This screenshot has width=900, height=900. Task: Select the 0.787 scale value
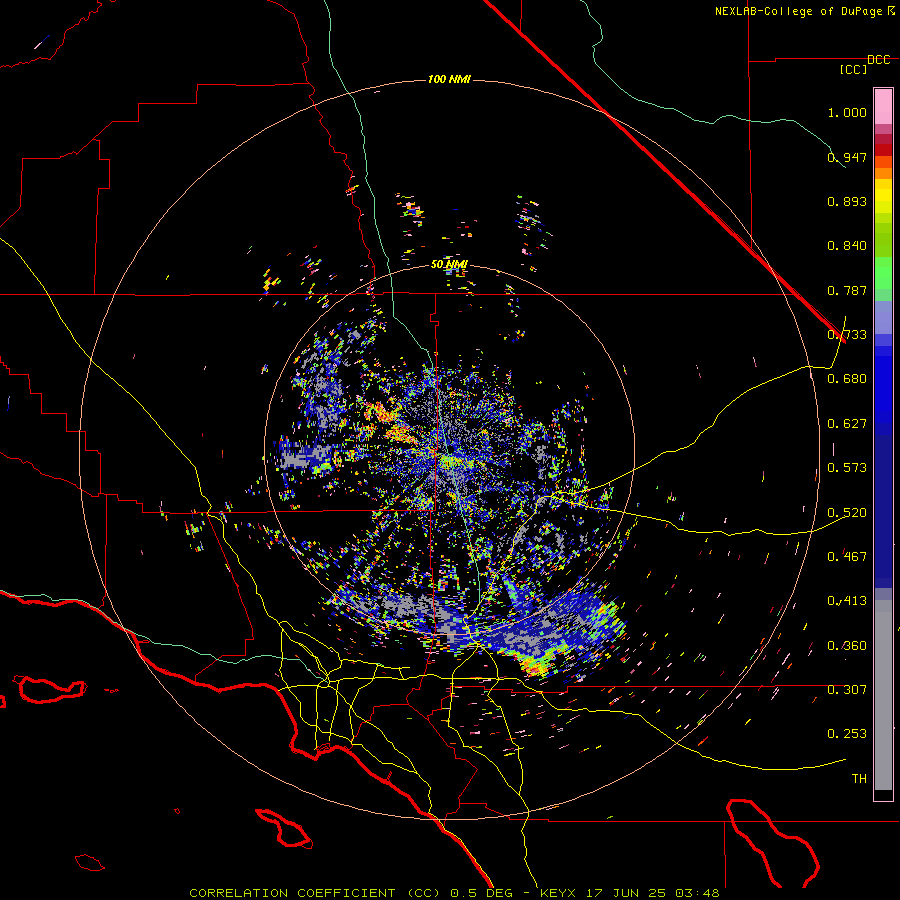847,290
